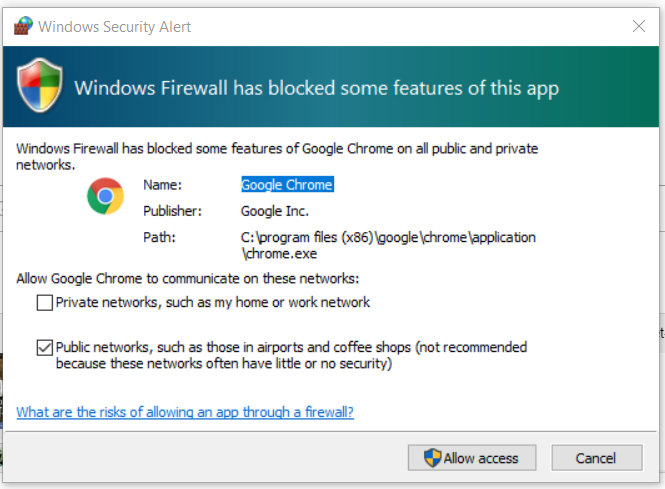This screenshot has height=489, width=665.
Task: Open the firewall risks help link
Action: (185, 411)
